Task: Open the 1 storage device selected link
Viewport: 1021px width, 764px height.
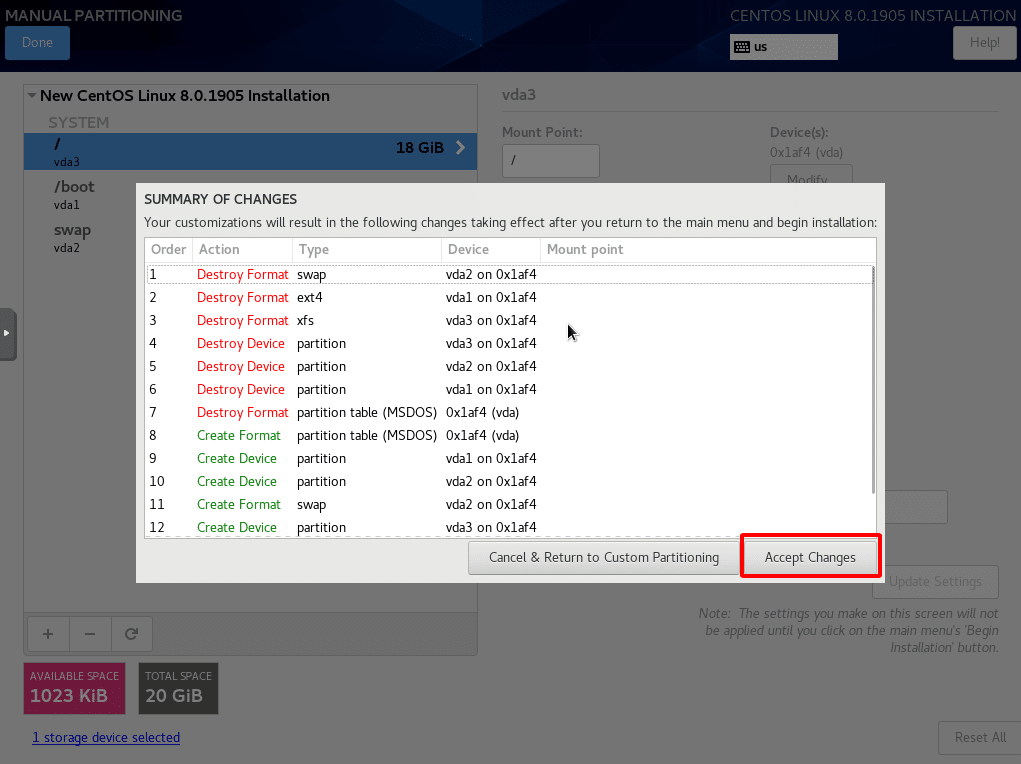Action: click(x=106, y=737)
